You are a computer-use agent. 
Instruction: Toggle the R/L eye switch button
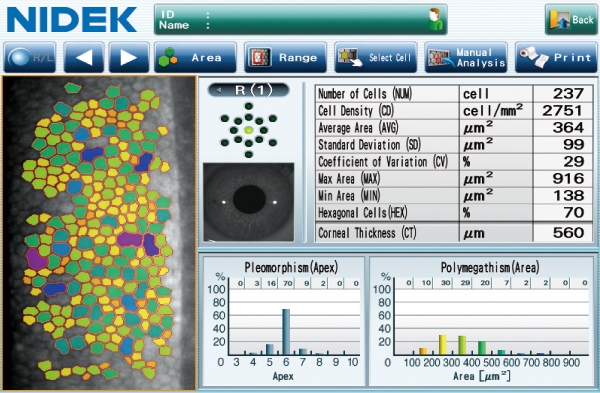click(x=29, y=57)
